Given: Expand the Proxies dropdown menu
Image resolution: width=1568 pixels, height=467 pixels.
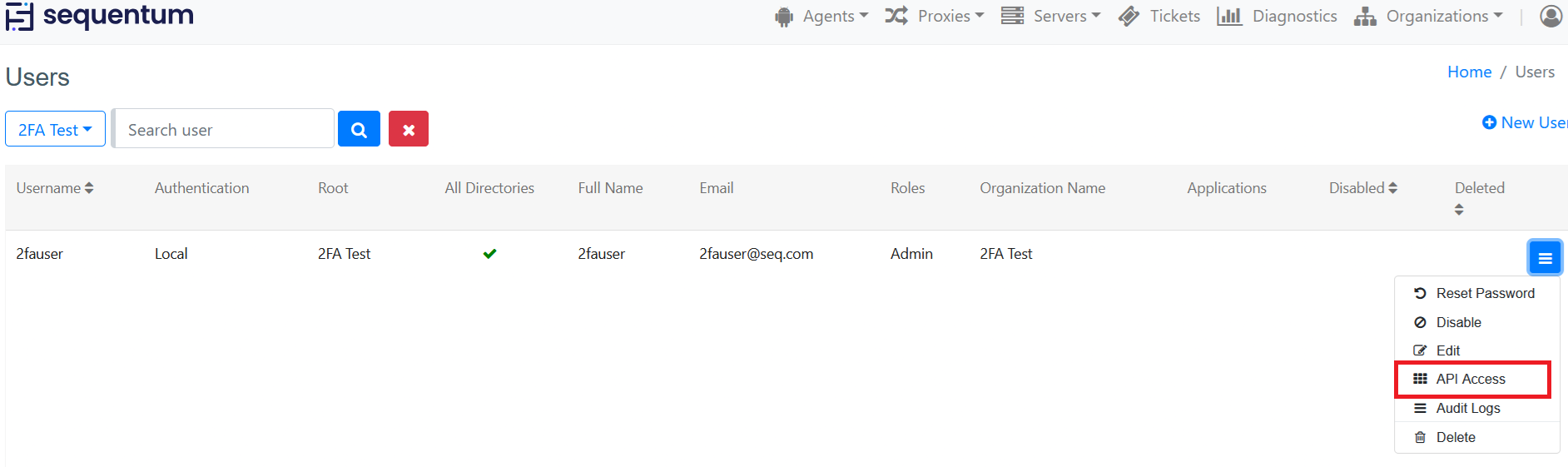Looking at the screenshot, I should 934,16.
